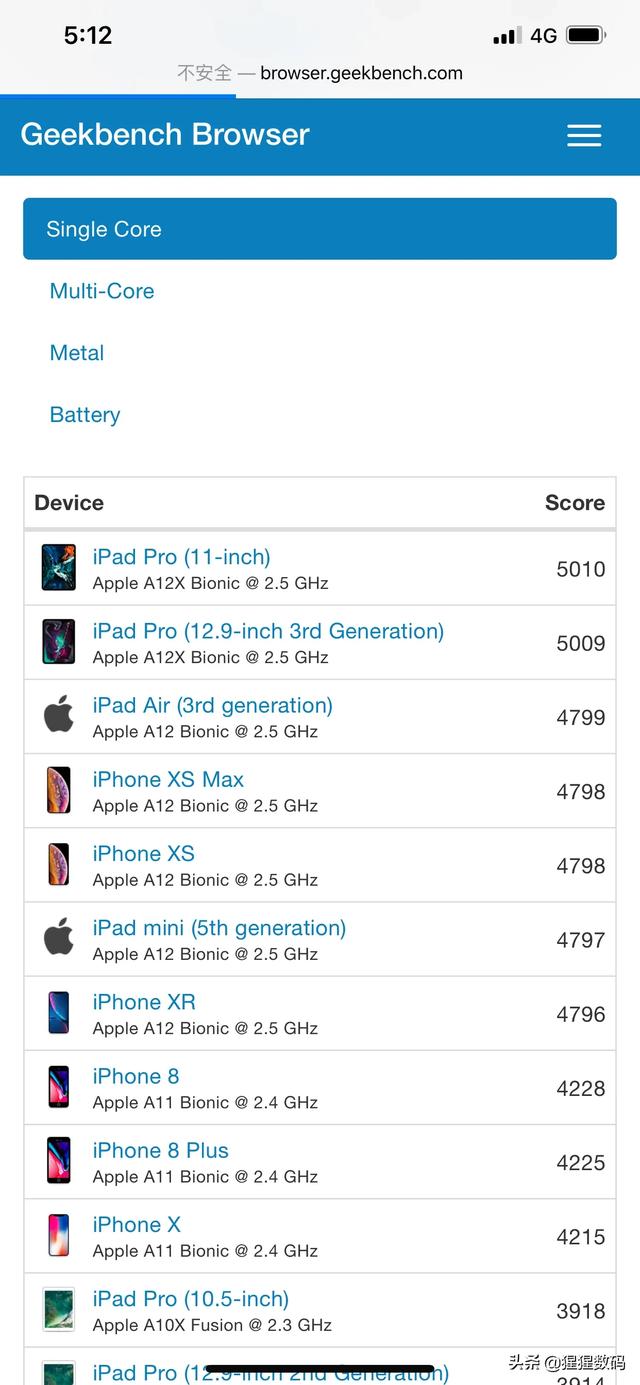Switch to the Metal tab
640x1385 pixels.
point(77,353)
